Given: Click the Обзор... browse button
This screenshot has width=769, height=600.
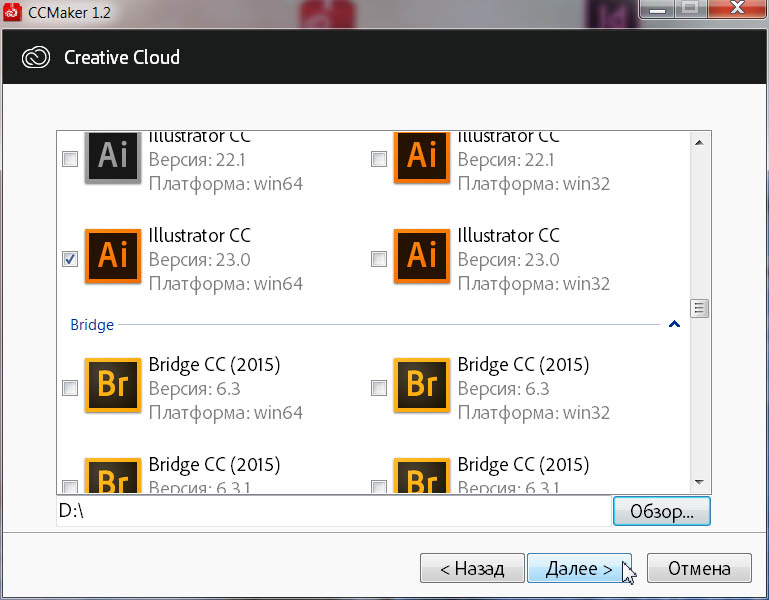Looking at the screenshot, I should tap(661, 511).
